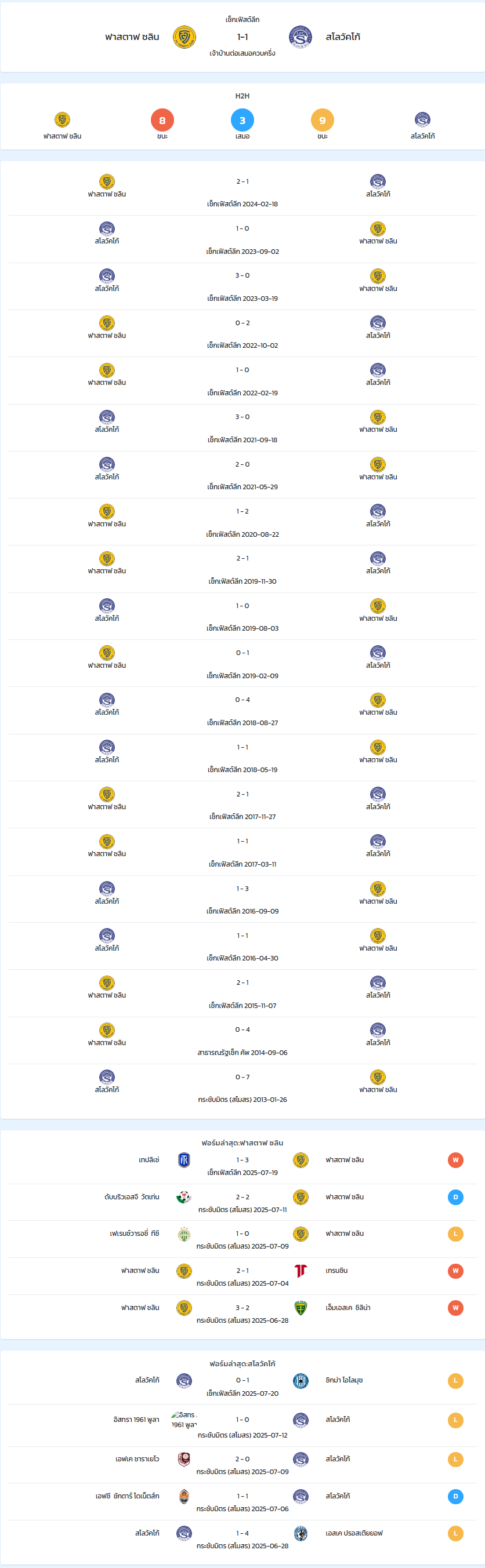Click the orange 9 wins circle

click(323, 120)
